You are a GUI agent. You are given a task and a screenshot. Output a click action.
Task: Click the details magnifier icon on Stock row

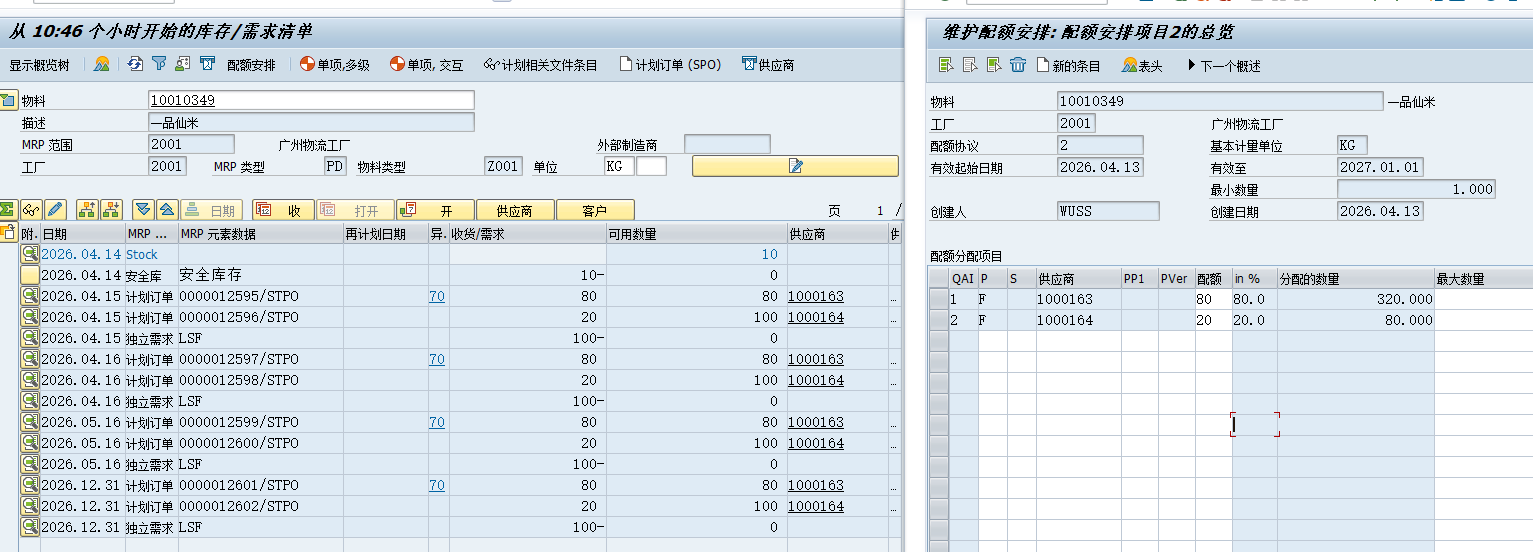(30, 254)
